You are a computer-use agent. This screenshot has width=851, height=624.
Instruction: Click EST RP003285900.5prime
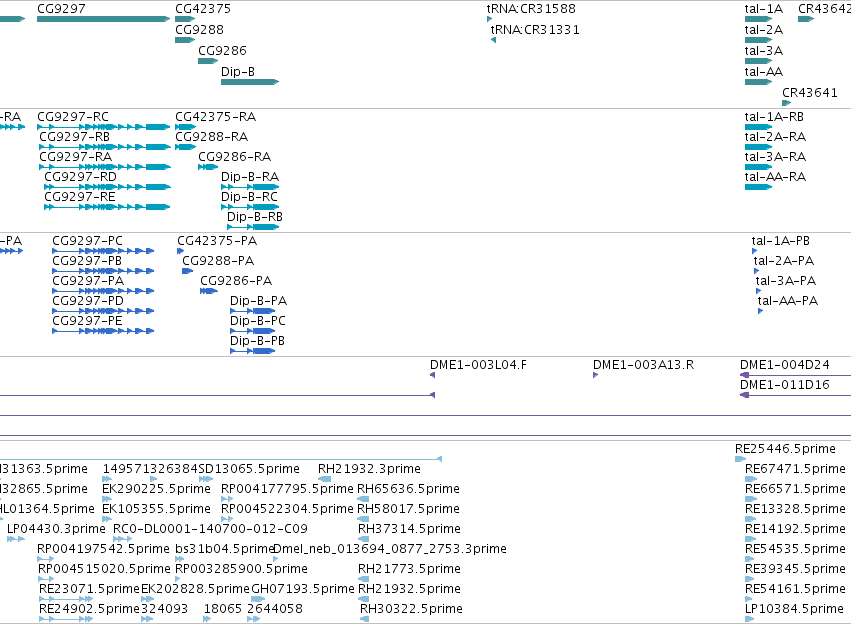pos(178,580)
